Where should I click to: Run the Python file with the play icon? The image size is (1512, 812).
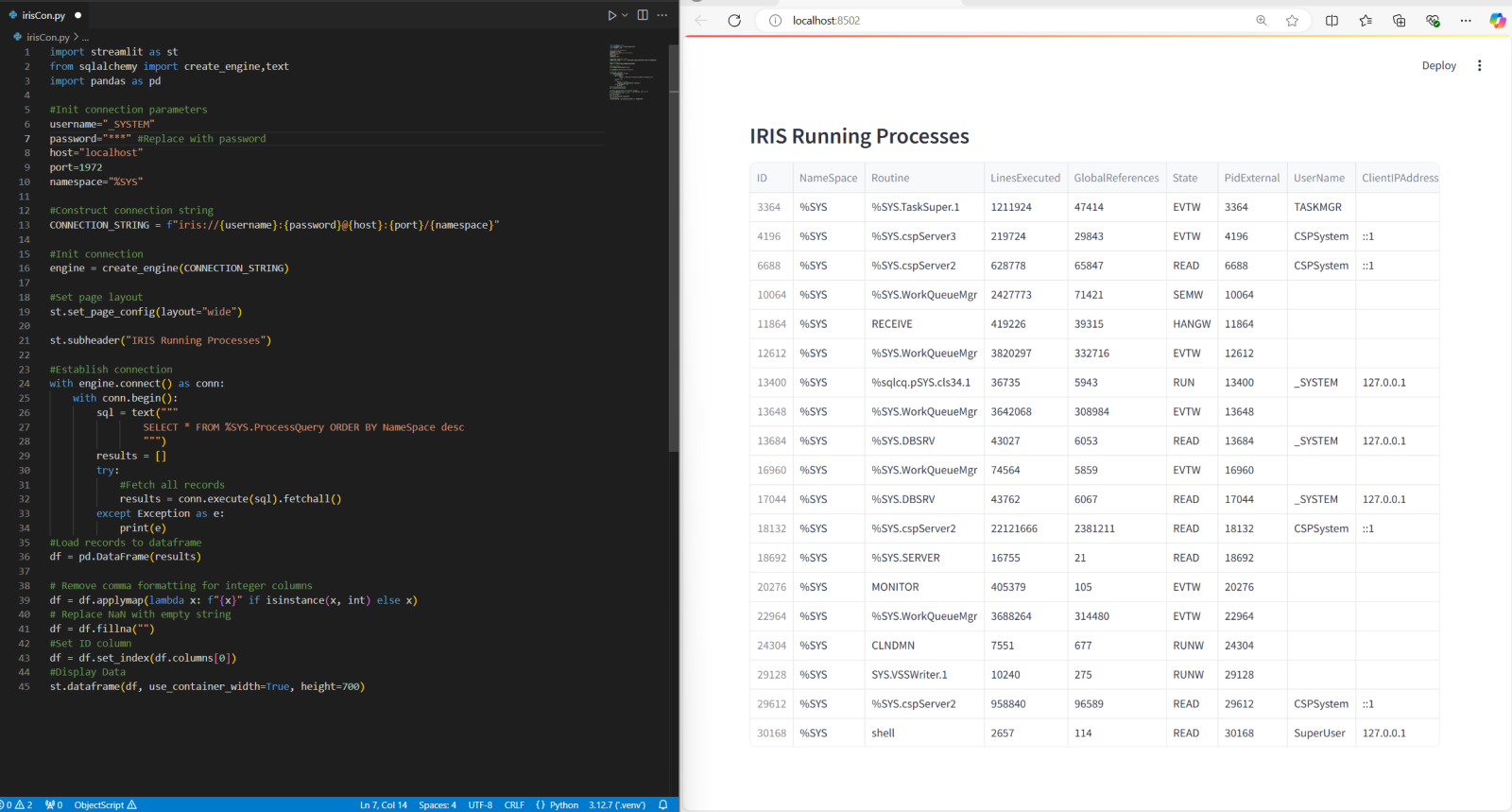point(611,15)
